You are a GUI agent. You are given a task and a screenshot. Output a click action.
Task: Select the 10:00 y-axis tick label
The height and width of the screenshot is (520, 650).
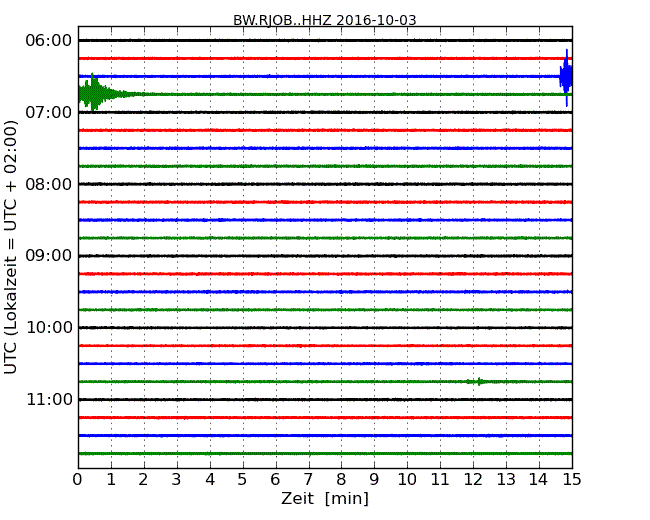coord(49,328)
